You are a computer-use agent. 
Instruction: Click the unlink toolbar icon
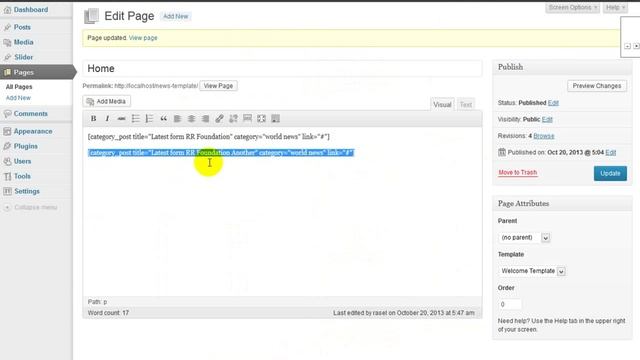233,118
